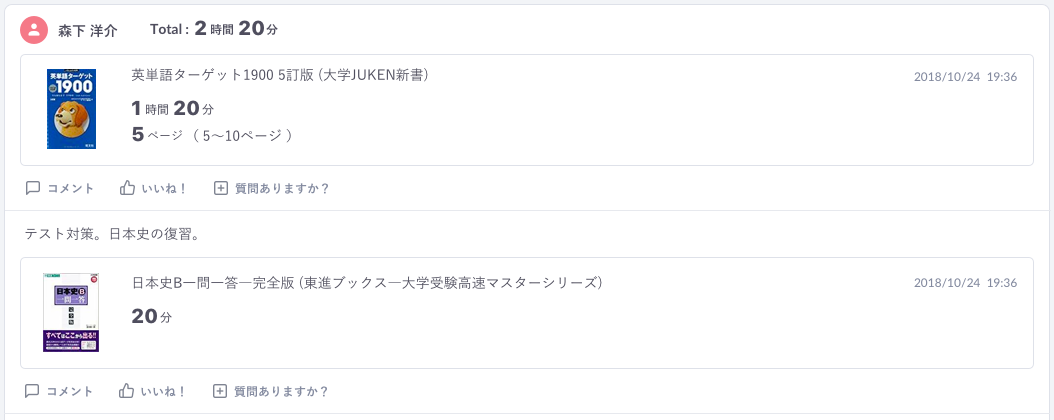Click the thumbs-up icon under 英単語ターゲット1900 entry
Image resolution: width=1054 pixels, height=420 pixels.
[127, 188]
